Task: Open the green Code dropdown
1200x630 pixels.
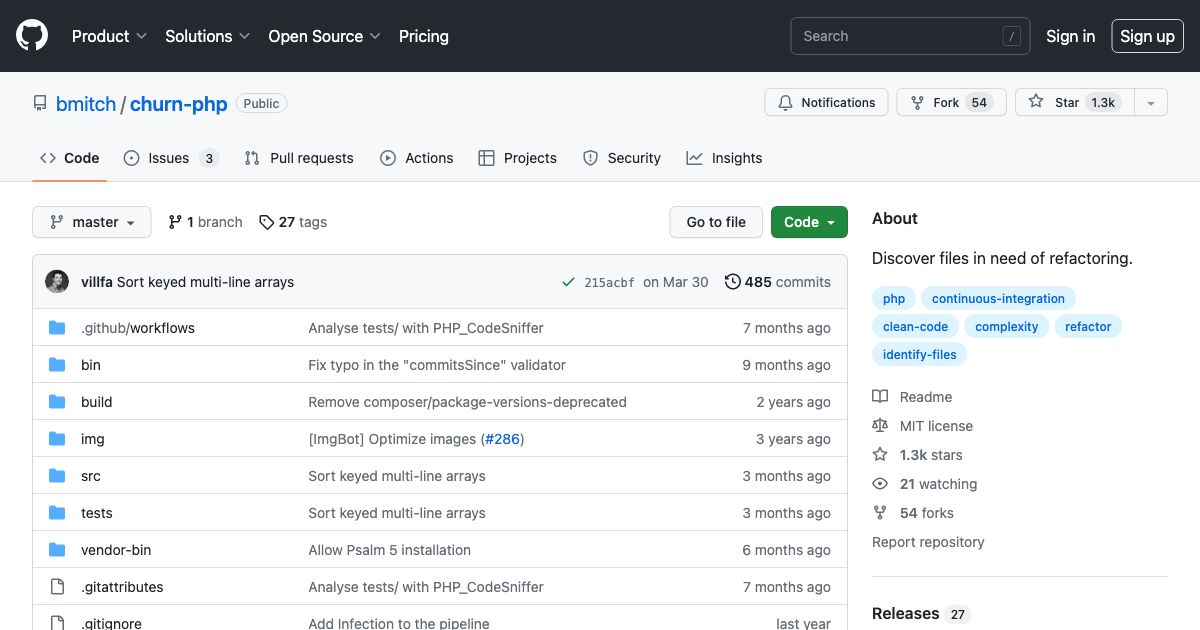Action: coord(809,222)
